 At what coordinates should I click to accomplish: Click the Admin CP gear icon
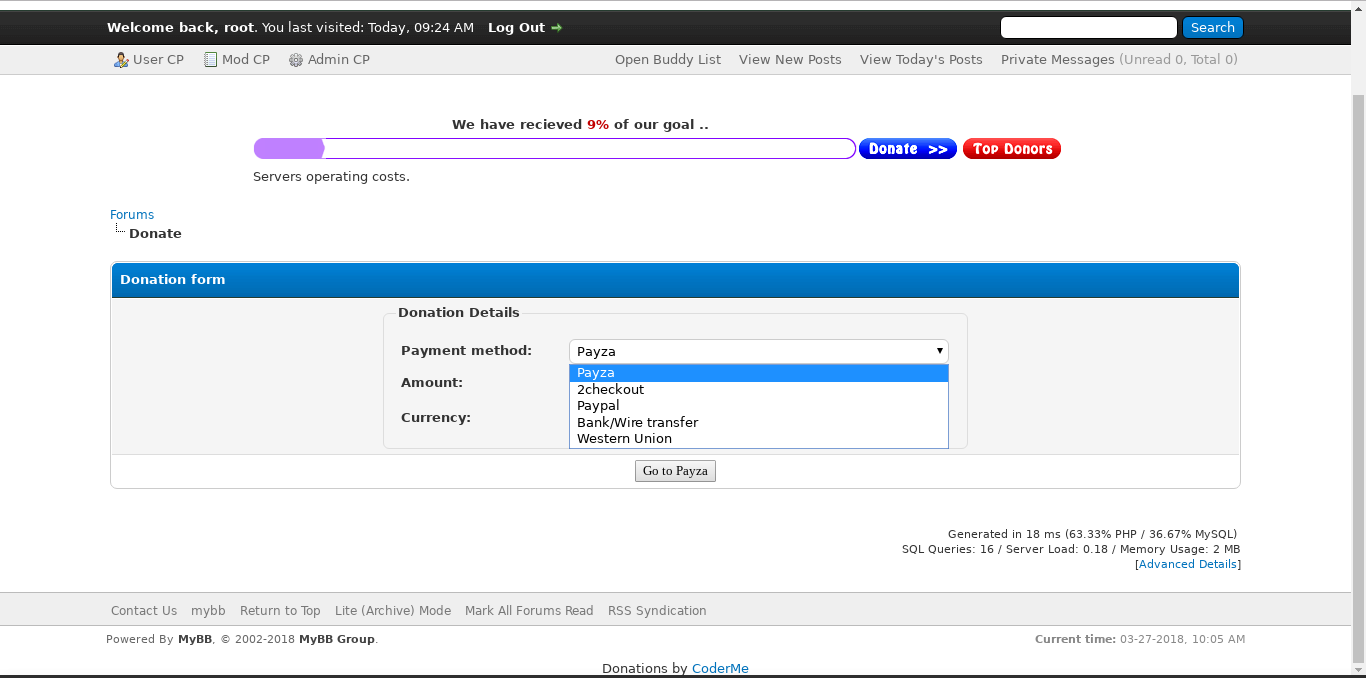[x=296, y=60]
